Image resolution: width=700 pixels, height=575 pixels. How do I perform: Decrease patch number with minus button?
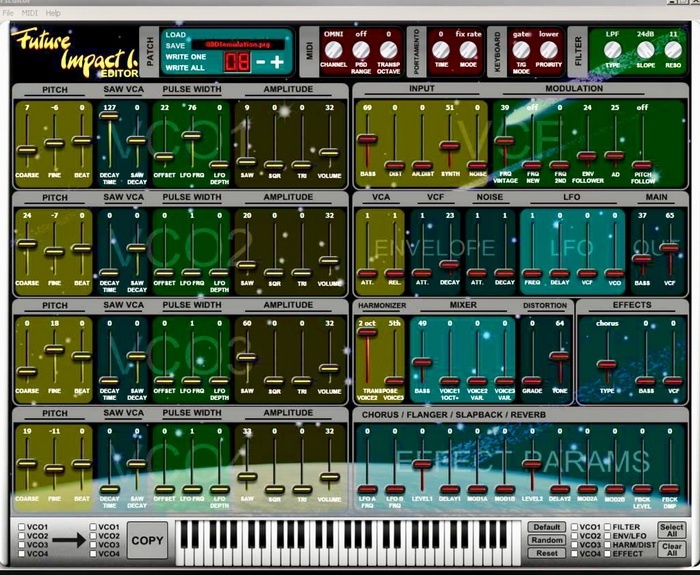pos(260,62)
